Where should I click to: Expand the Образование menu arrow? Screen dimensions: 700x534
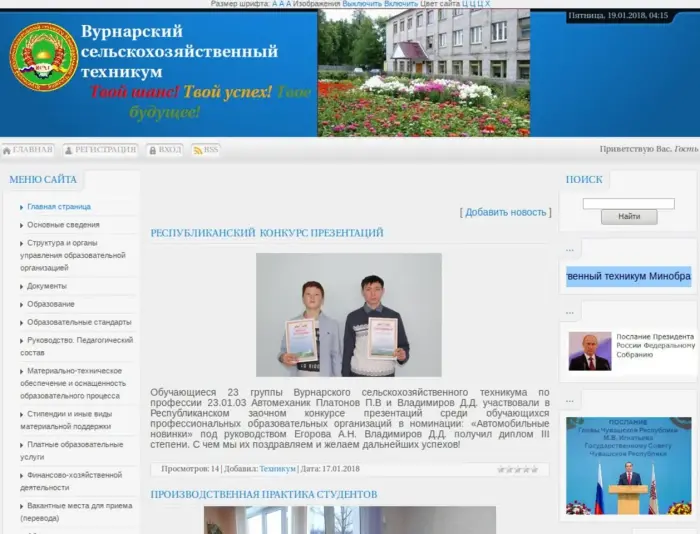tap(22, 304)
